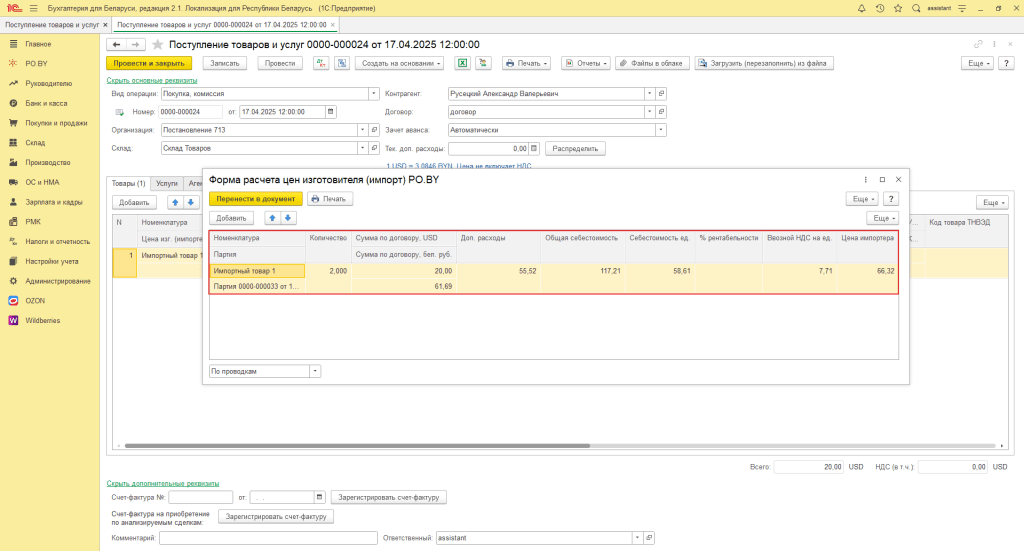Open the Создать на основании menu

point(402,63)
